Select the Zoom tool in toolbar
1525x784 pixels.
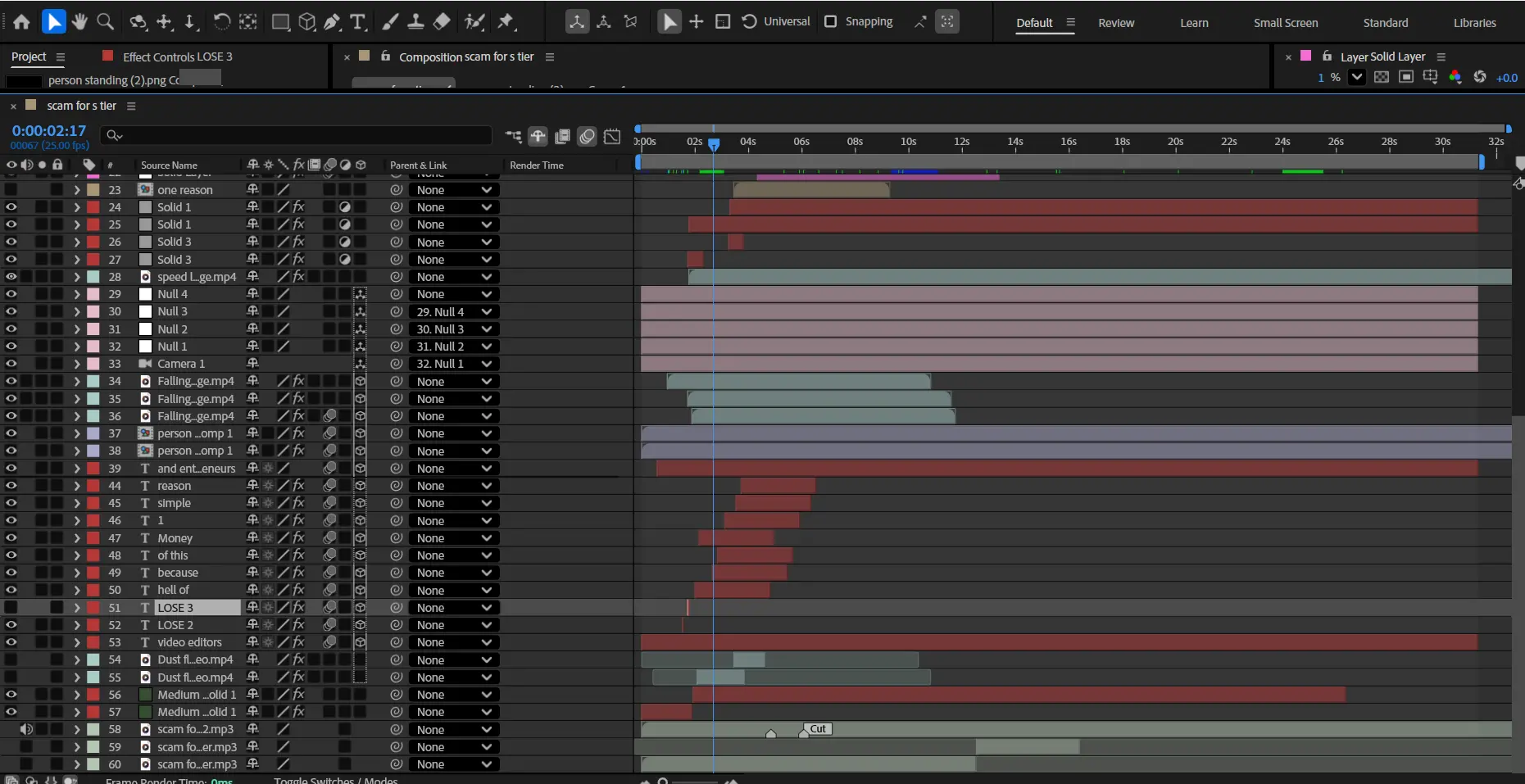[105, 22]
